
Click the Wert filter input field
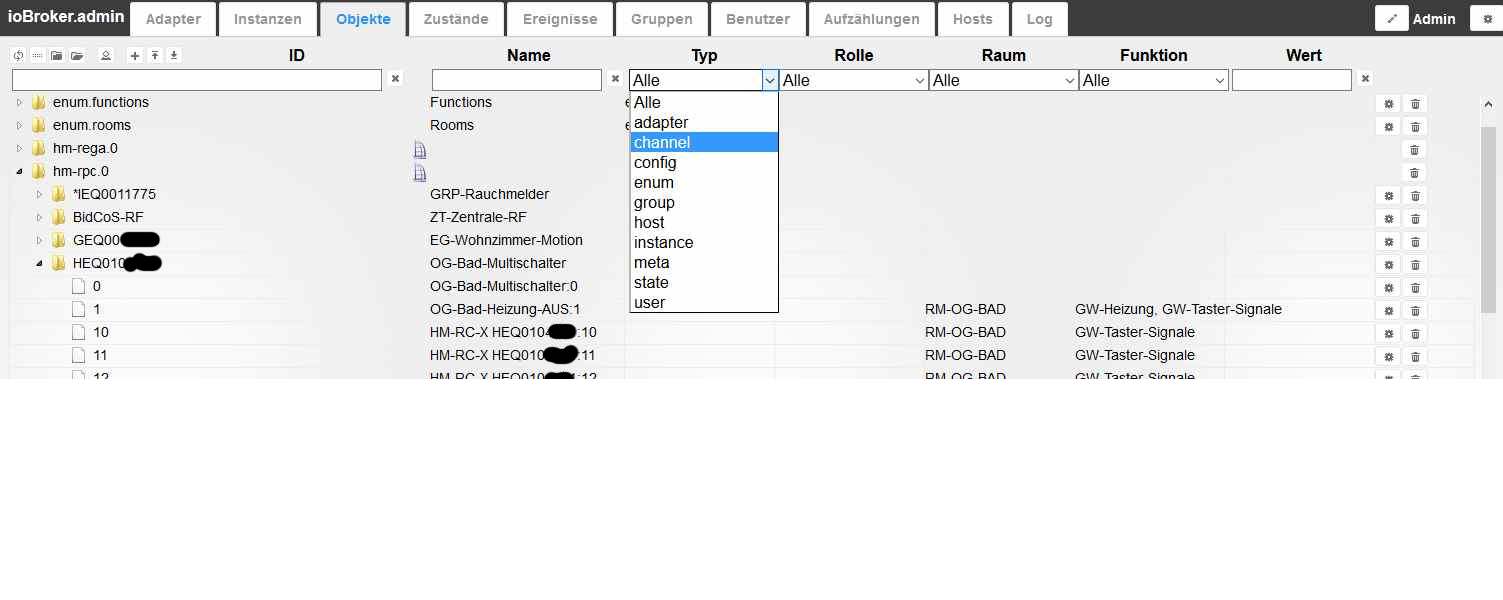(x=1292, y=80)
